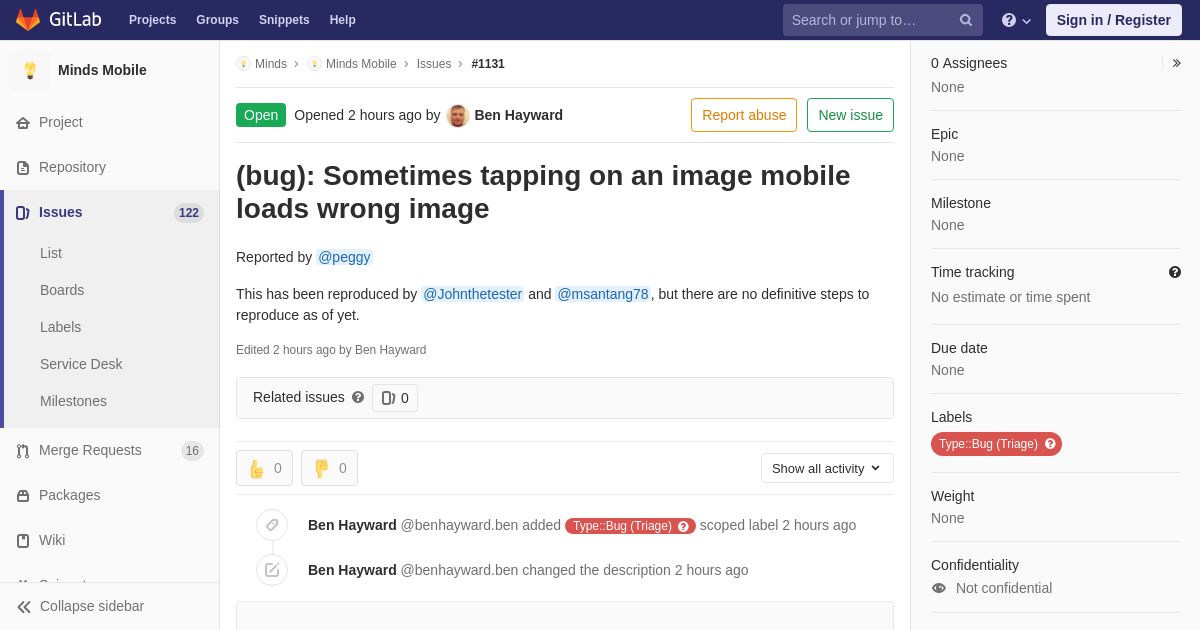Viewport: 1200px width, 630px height.
Task: Click the Type::Bug label help icon in sidebar
Action: [1050, 444]
